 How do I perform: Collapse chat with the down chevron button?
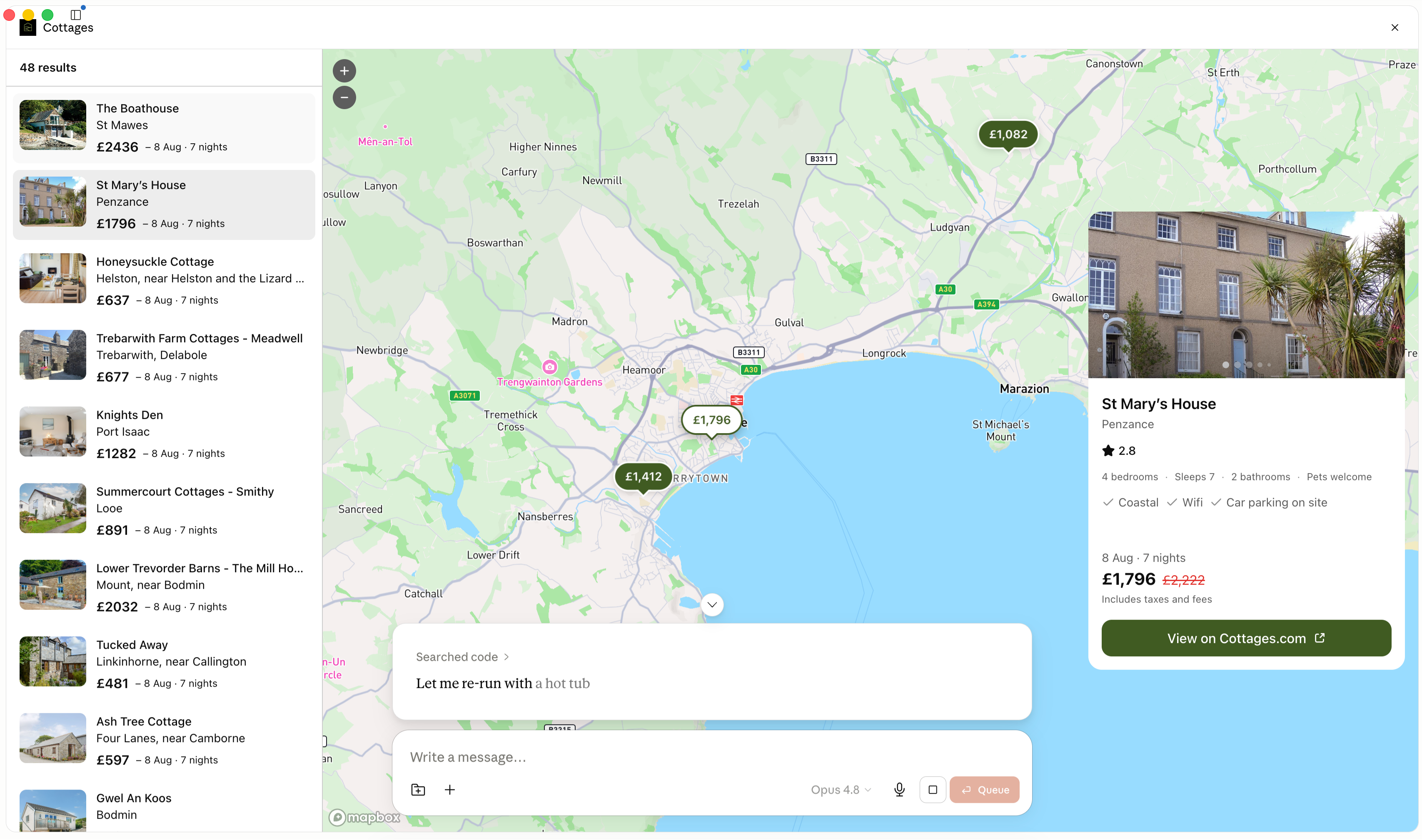point(711,605)
